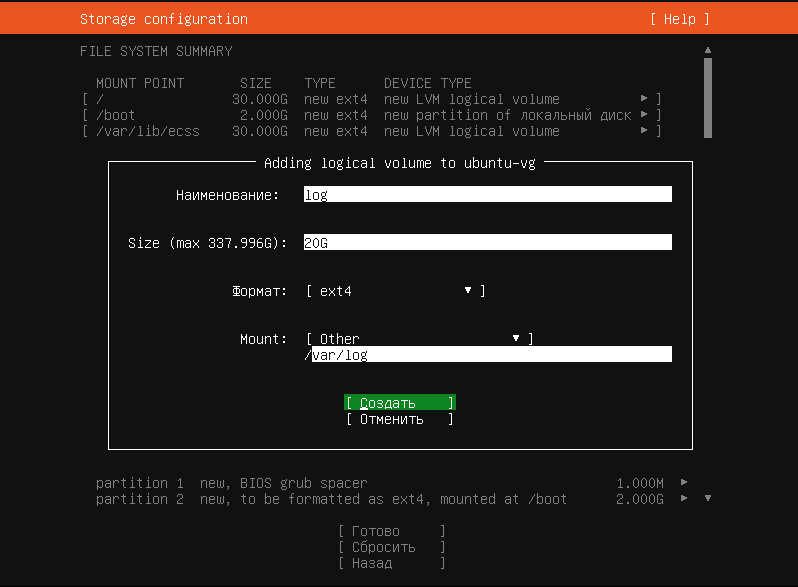Open the Help menu
Viewport: 798px width, 587px height.
pyautogui.click(x=679, y=19)
